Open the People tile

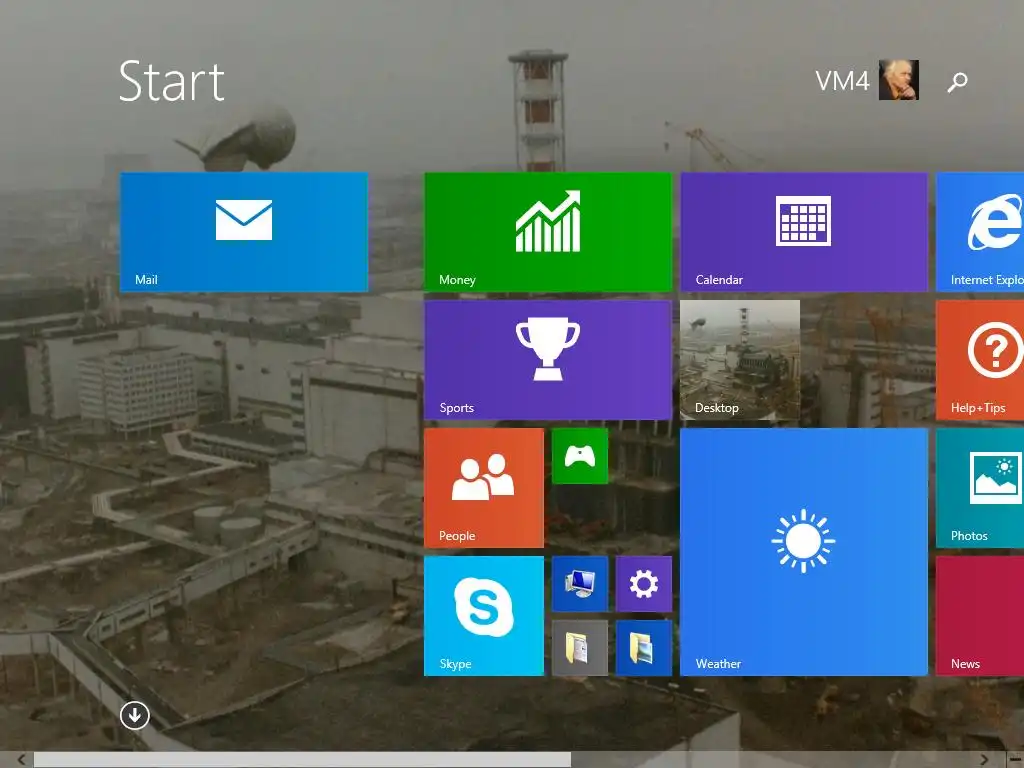(484, 488)
